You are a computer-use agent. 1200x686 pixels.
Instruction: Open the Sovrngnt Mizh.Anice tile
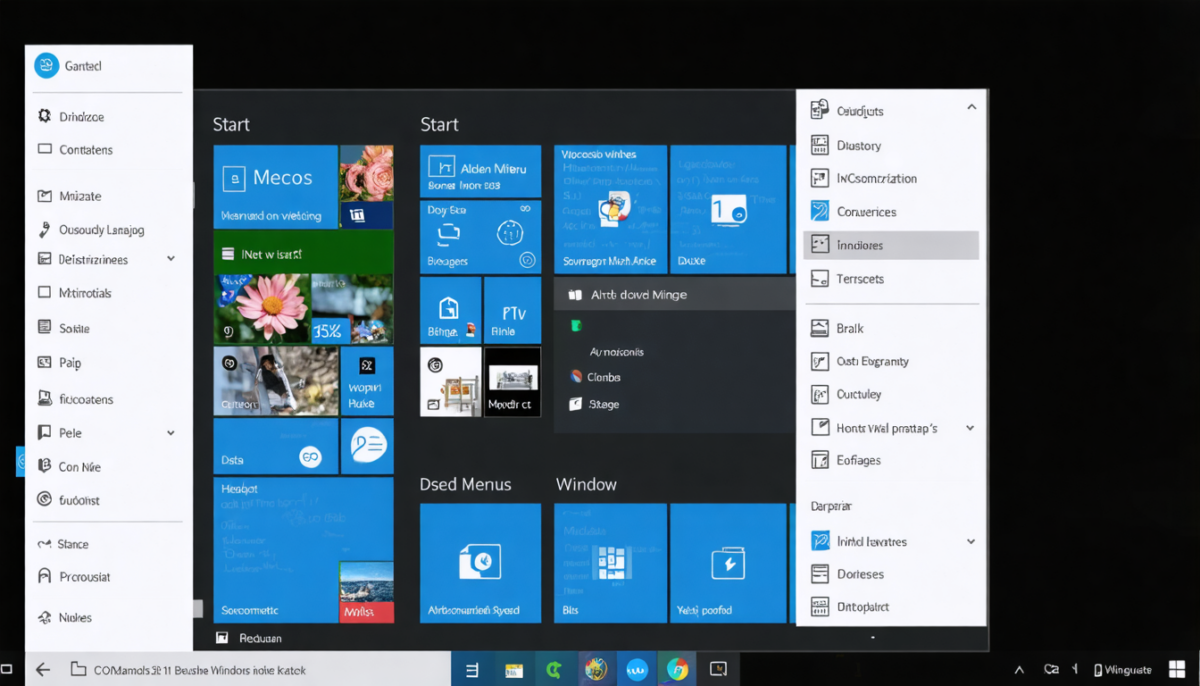pyautogui.click(x=610, y=208)
